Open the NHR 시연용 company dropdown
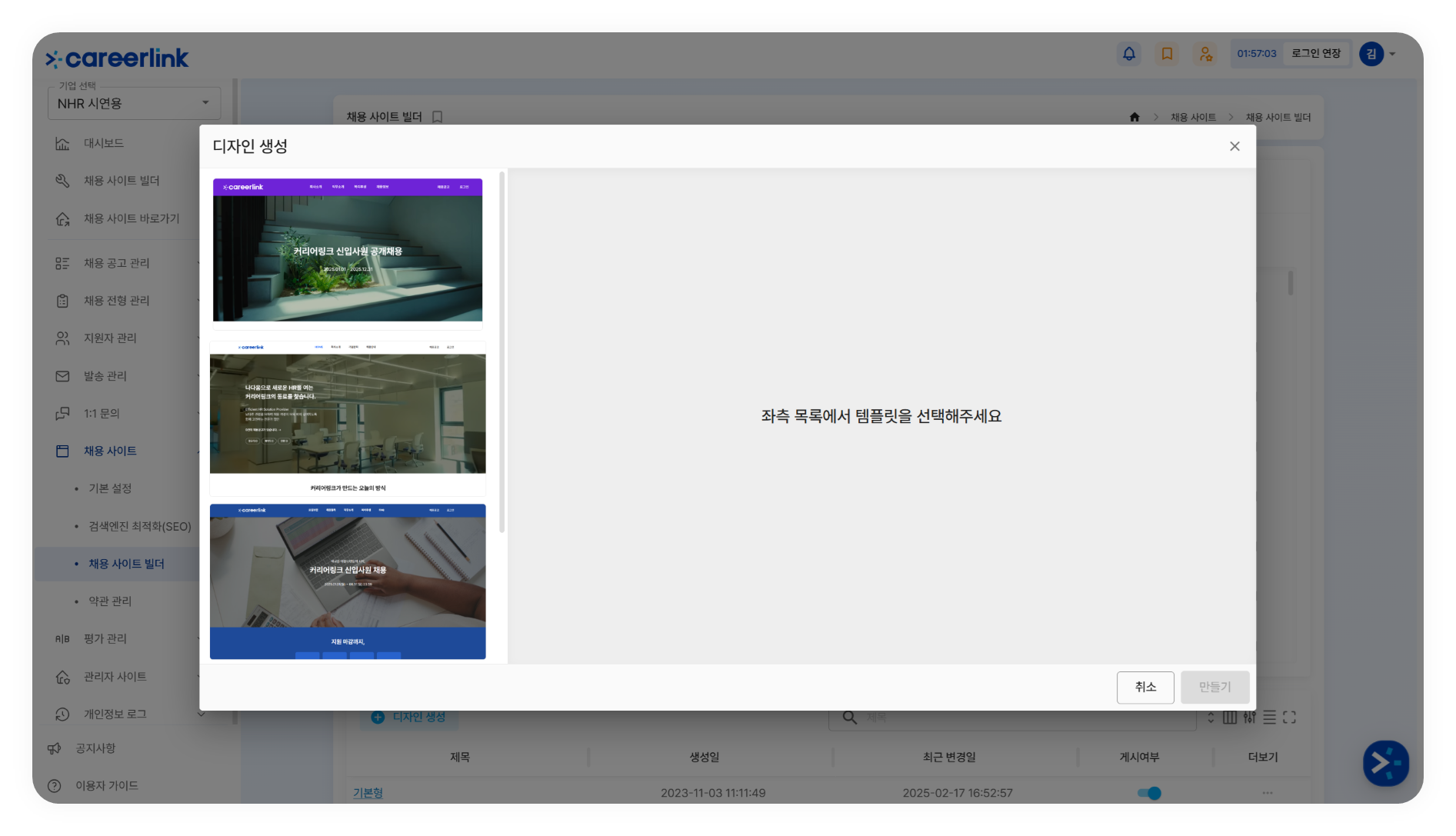 click(x=134, y=103)
